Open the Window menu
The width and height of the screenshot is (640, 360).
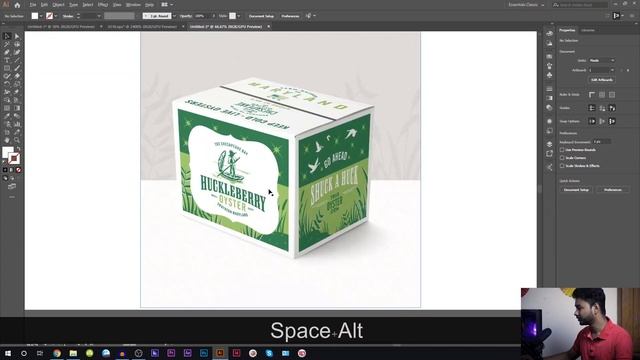tap(133, 4)
